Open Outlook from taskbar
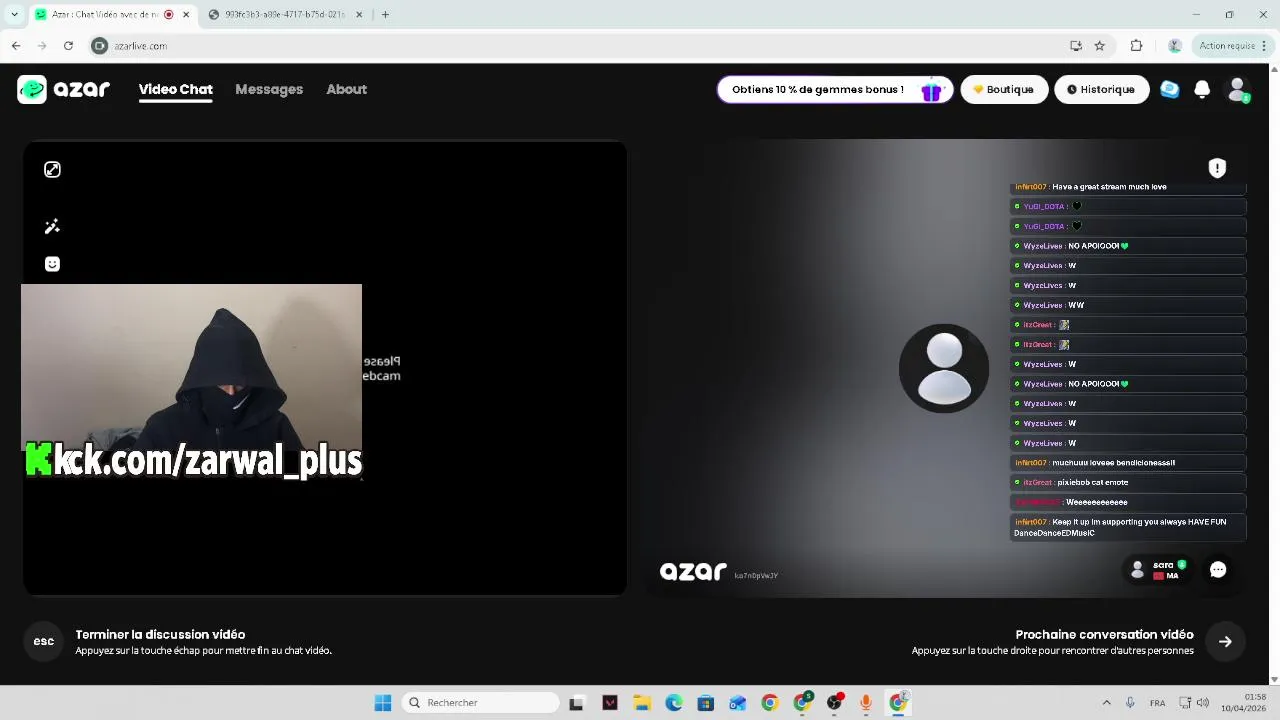This screenshot has width=1280, height=720. [738, 703]
